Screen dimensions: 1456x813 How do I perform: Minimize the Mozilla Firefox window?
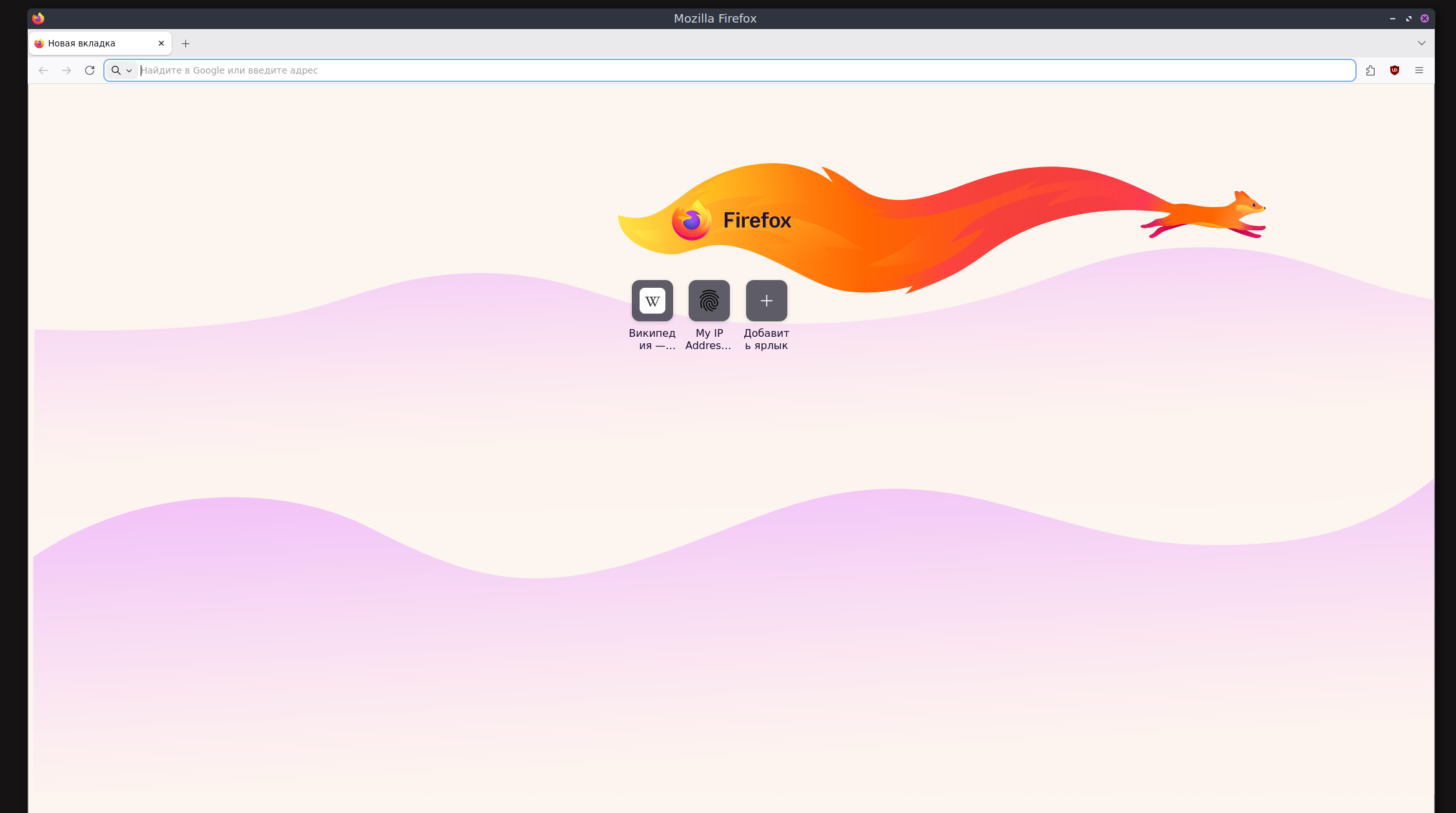1393,19
